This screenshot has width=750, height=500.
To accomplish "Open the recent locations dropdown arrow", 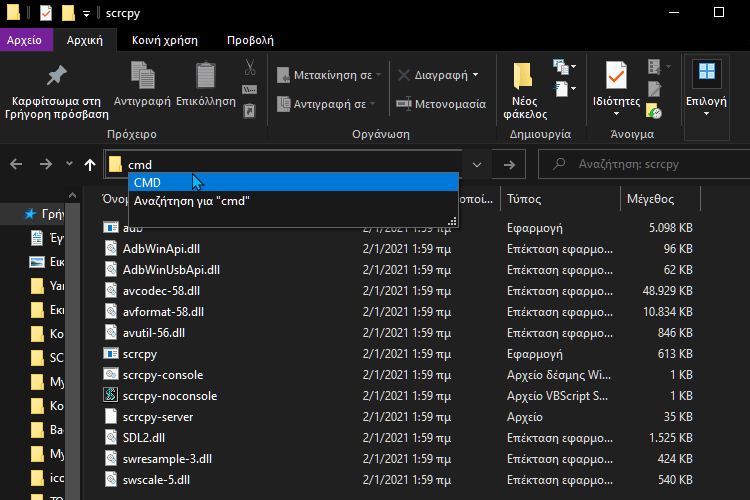I will coord(69,164).
